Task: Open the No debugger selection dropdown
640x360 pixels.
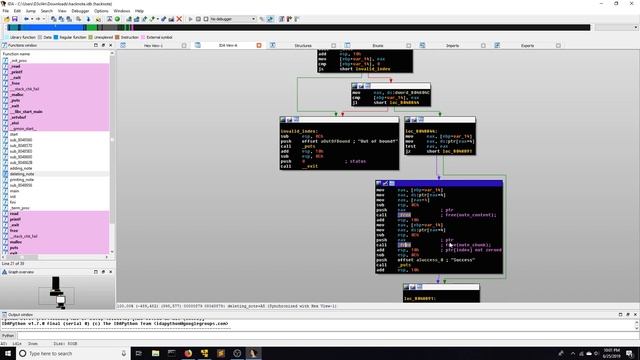Action: point(233,19)
